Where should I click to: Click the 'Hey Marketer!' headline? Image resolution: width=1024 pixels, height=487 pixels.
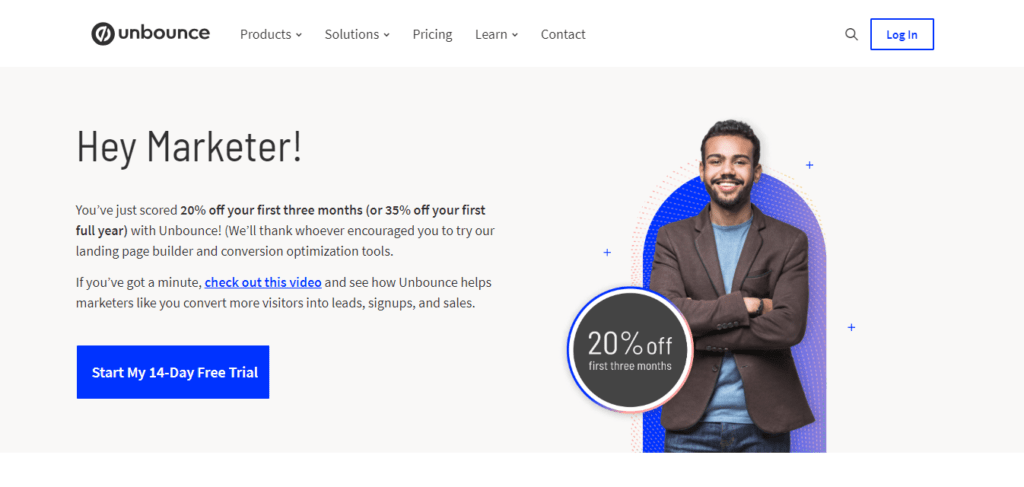tap(189, 146)
